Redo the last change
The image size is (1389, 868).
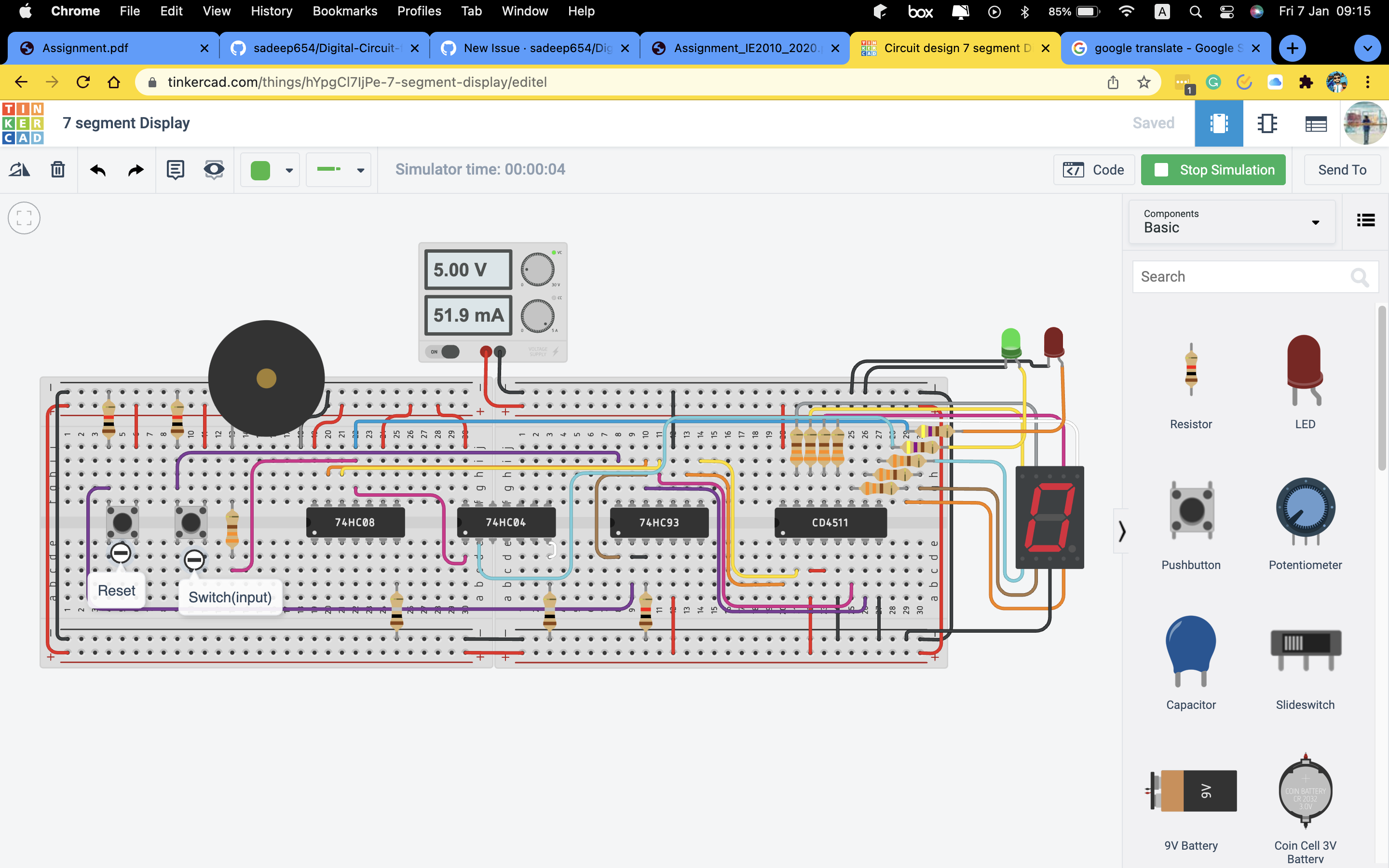point(134,170)
